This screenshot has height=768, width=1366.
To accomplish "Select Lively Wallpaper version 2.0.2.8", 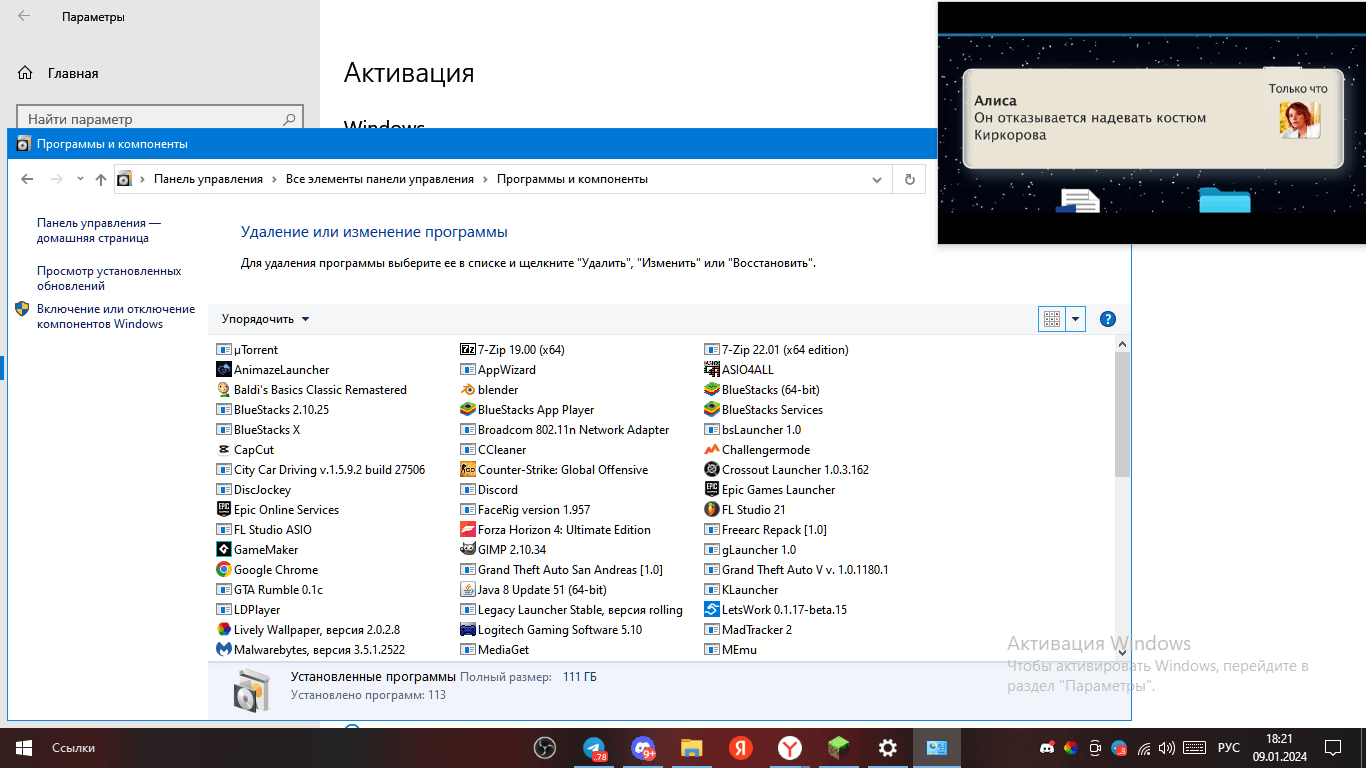I will [x=308, y=630].
